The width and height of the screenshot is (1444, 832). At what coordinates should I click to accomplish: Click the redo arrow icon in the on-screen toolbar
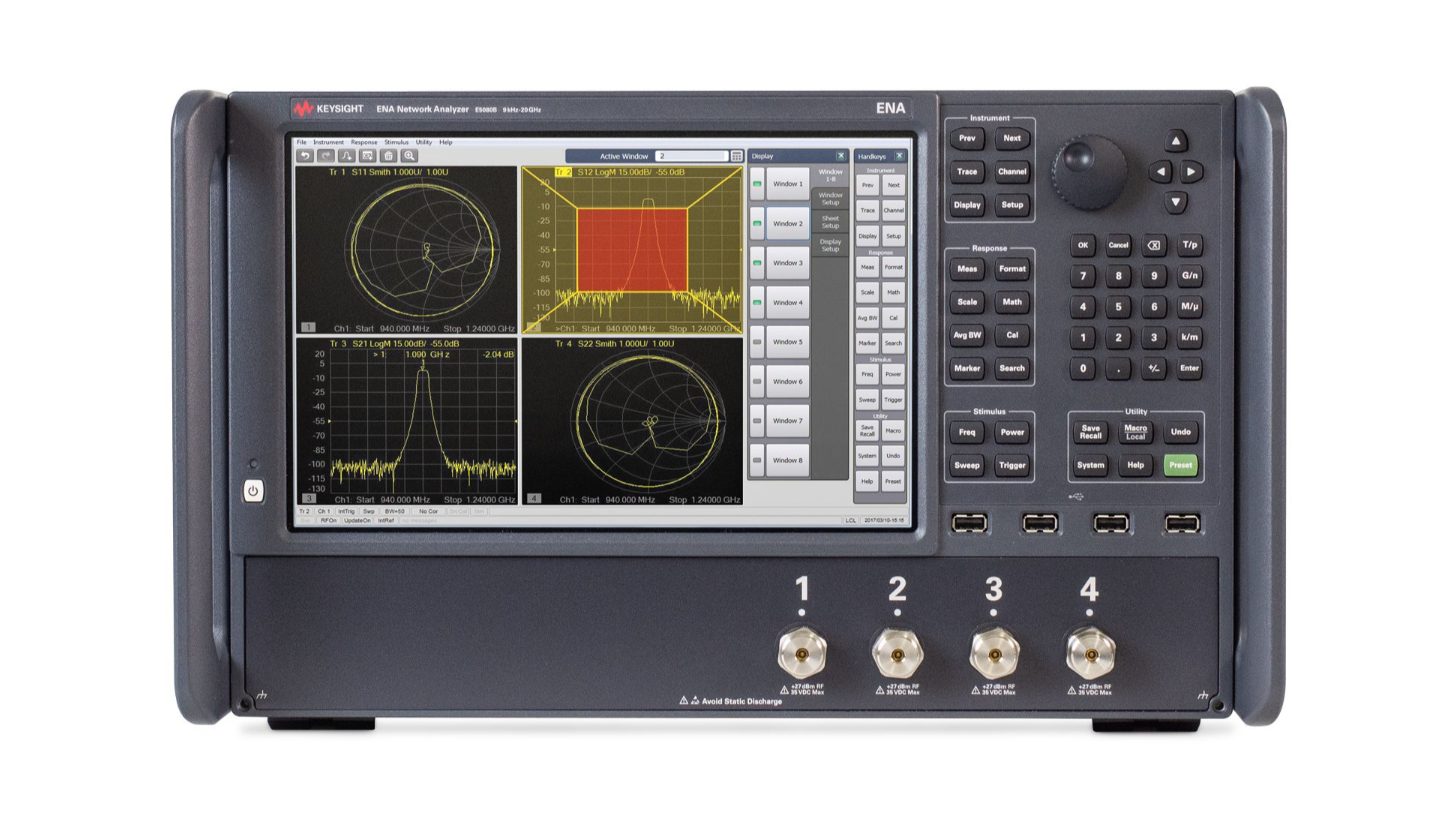pos(326,156)
